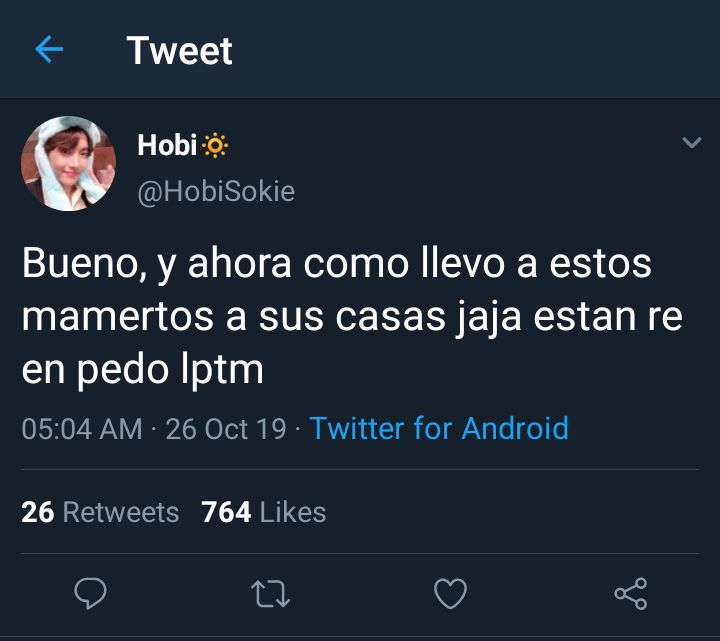The image size is (720, 641).
Task: Click the word Likes beside 764
Action: coord(293,512)
